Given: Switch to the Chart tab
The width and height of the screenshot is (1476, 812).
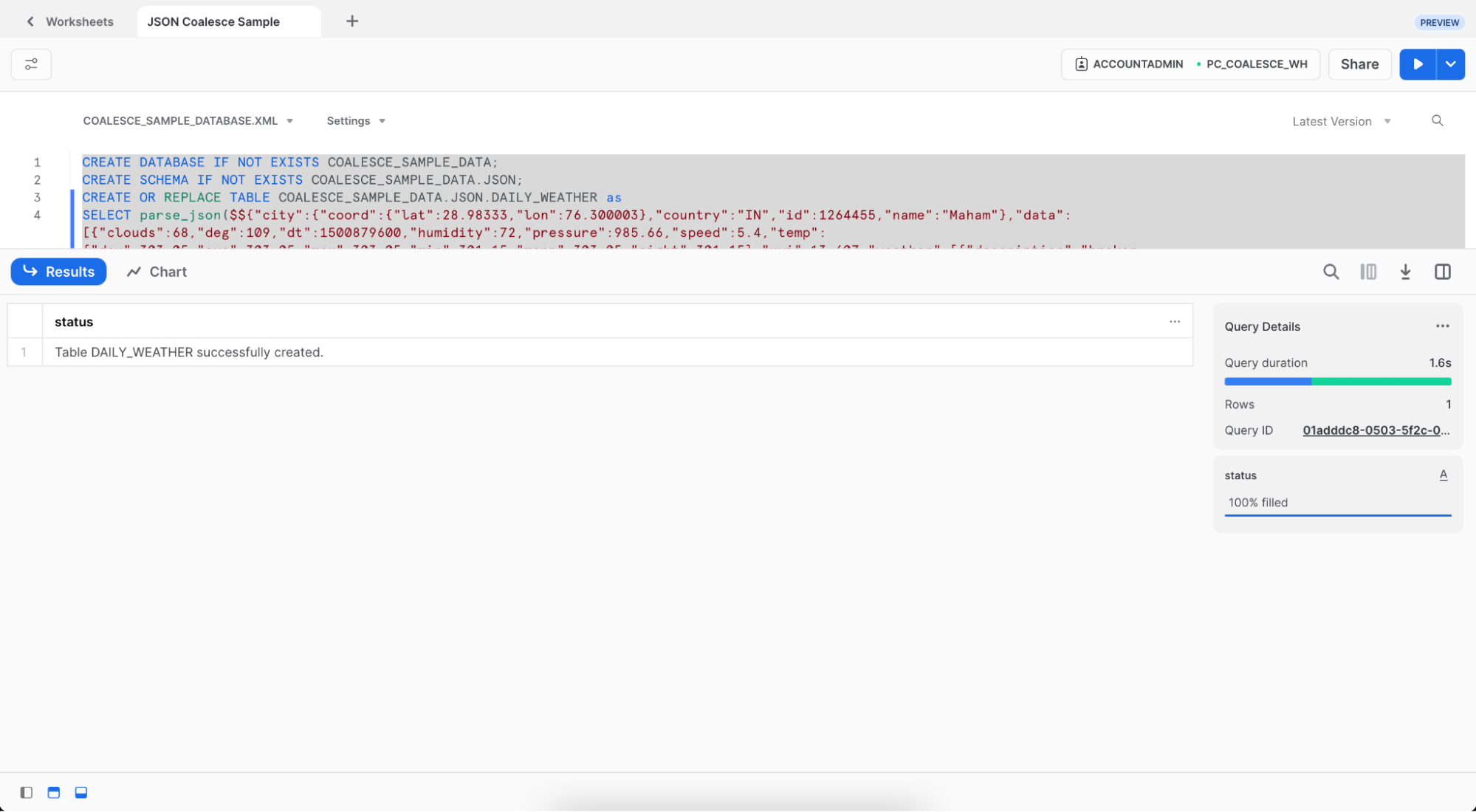Looking at the screenshot, I should click(x=157, y=272).
